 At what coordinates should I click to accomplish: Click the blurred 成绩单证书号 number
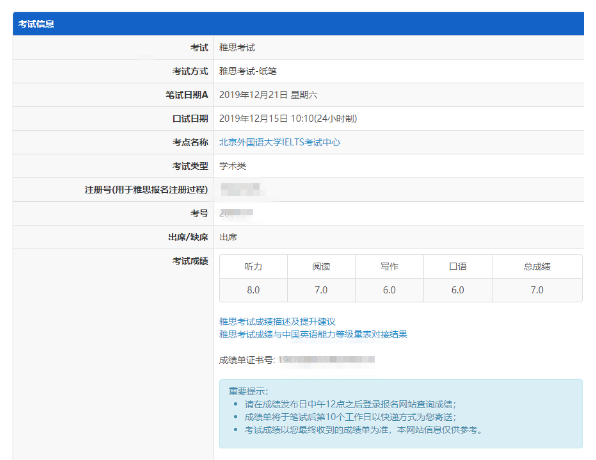click(327, 360)
